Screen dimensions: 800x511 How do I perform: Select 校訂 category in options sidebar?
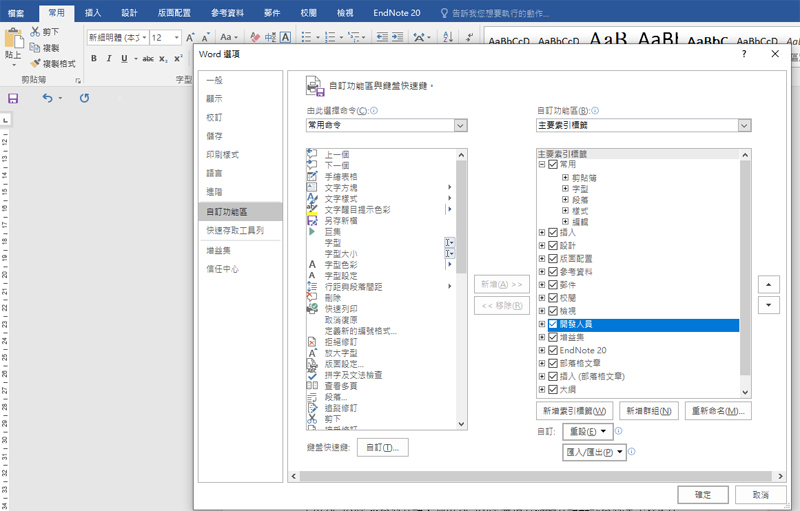click(214, 117)
